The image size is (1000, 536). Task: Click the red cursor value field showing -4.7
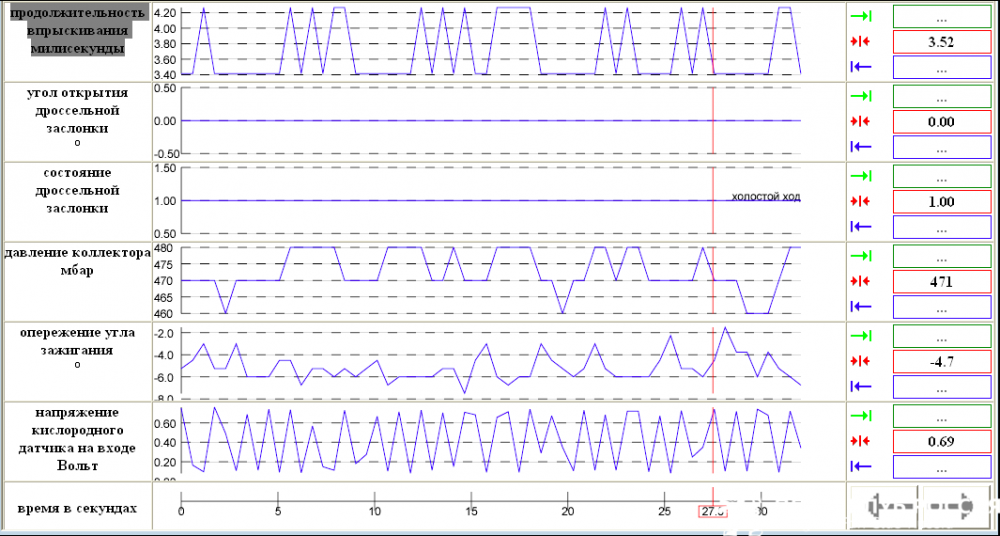(941, 361)
